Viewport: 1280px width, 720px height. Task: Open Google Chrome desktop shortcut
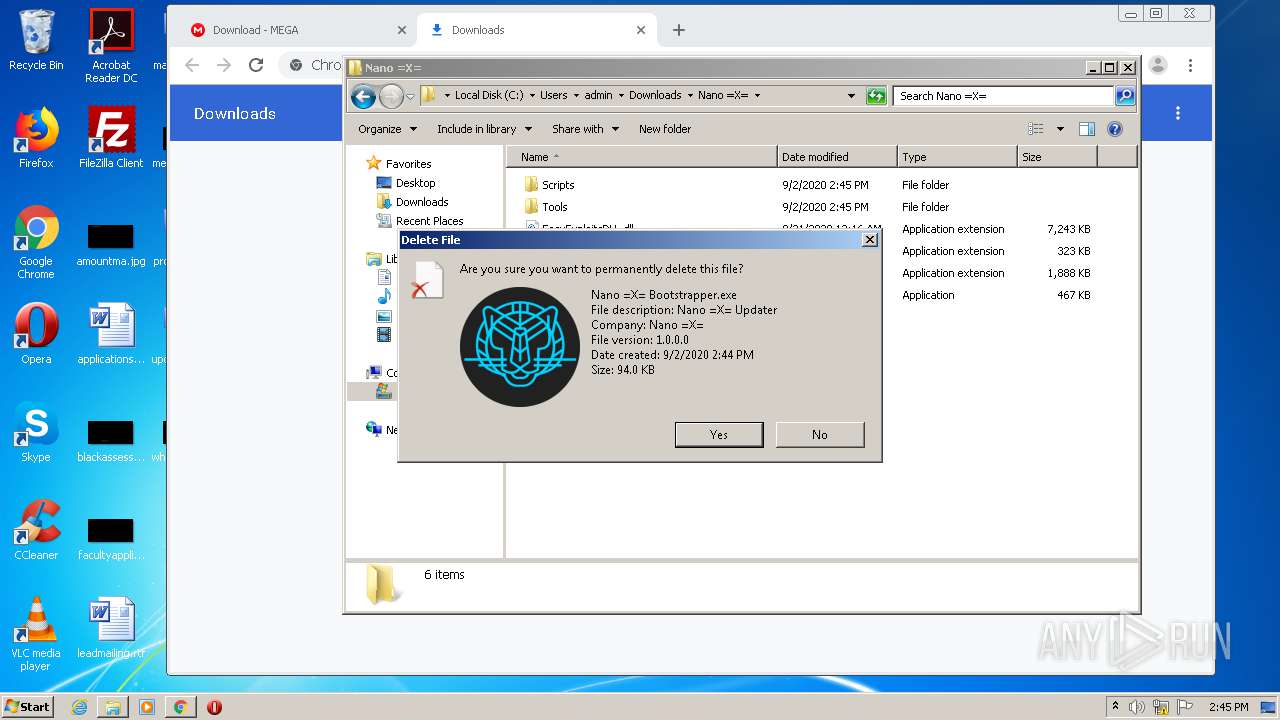point(36,242)
